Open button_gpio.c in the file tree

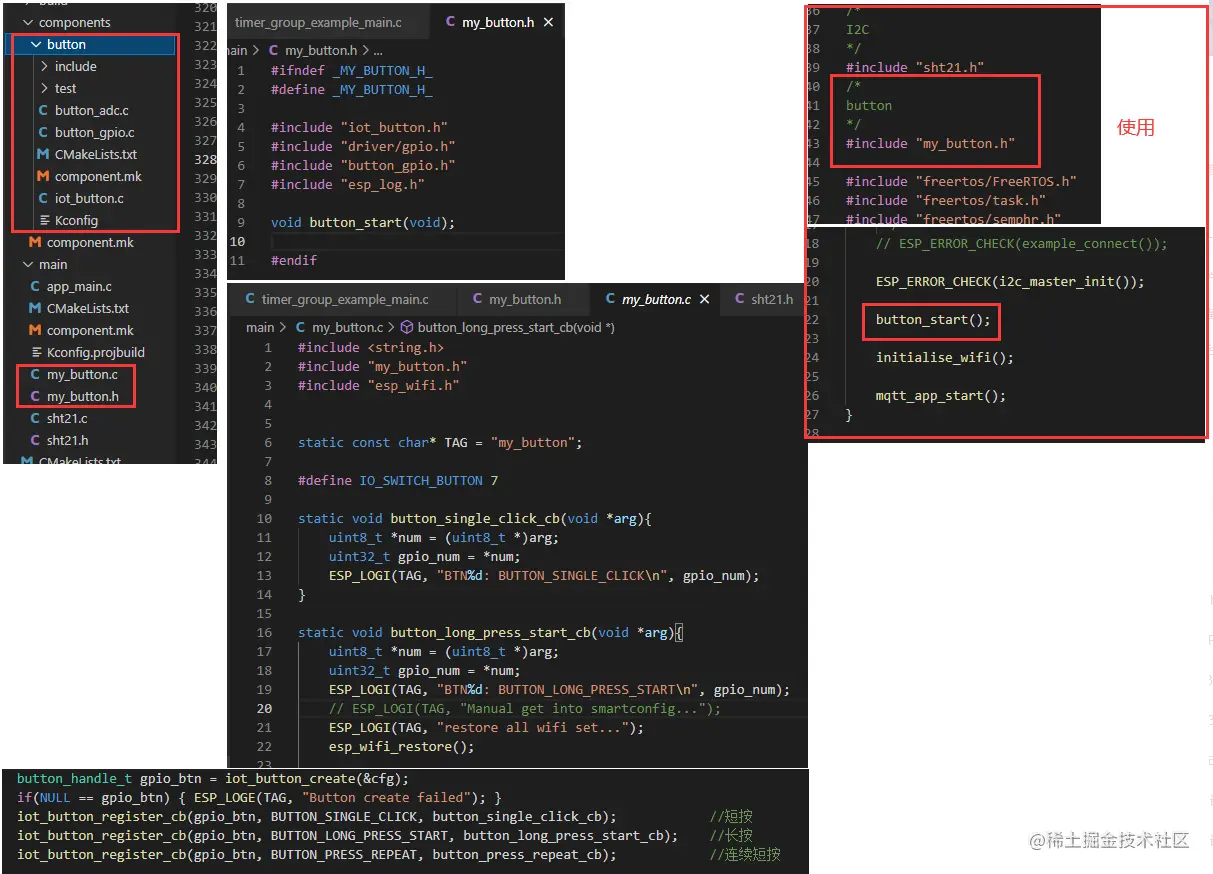click(94, 132)
